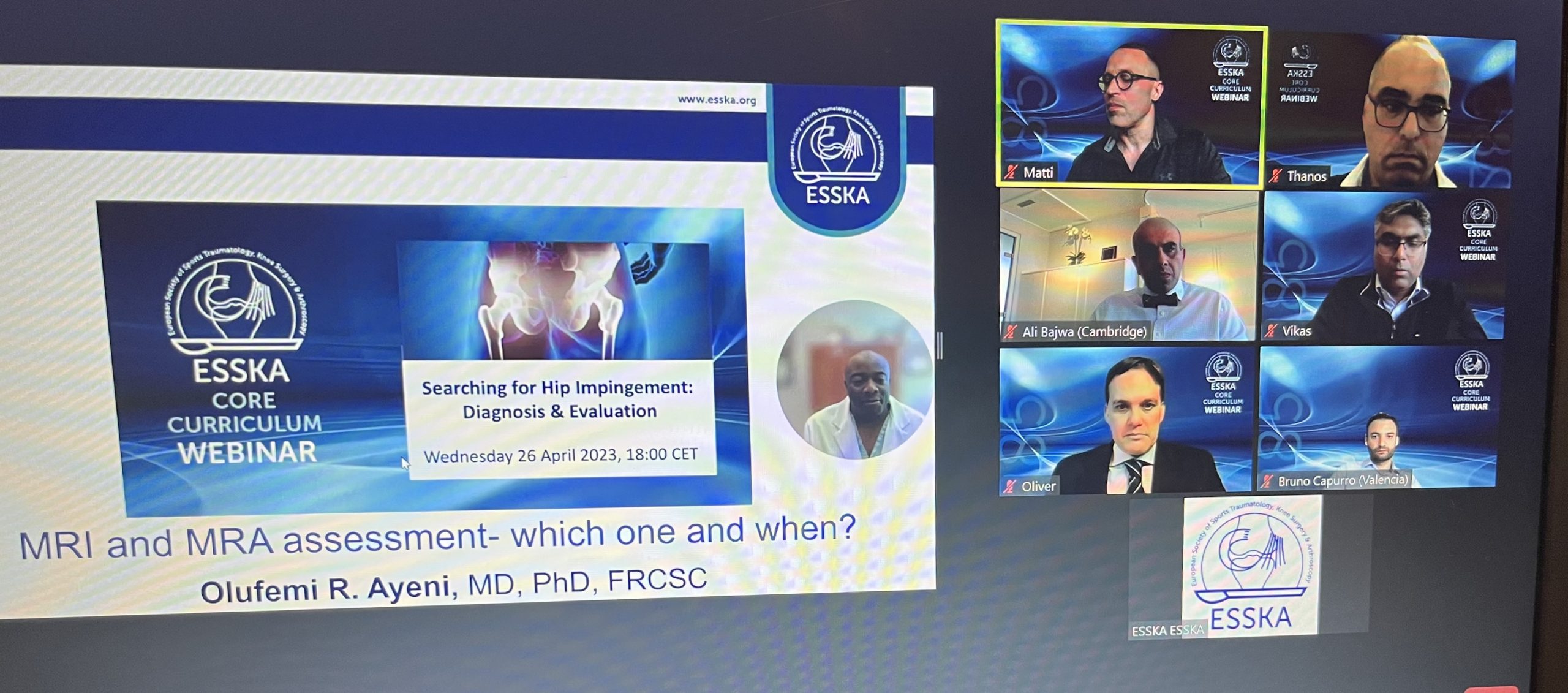Click the ESSKA Core Curriculum Webinar logo
Image resolution: width=1568 pixels, height=693 pixels.
tap(241, 358)
